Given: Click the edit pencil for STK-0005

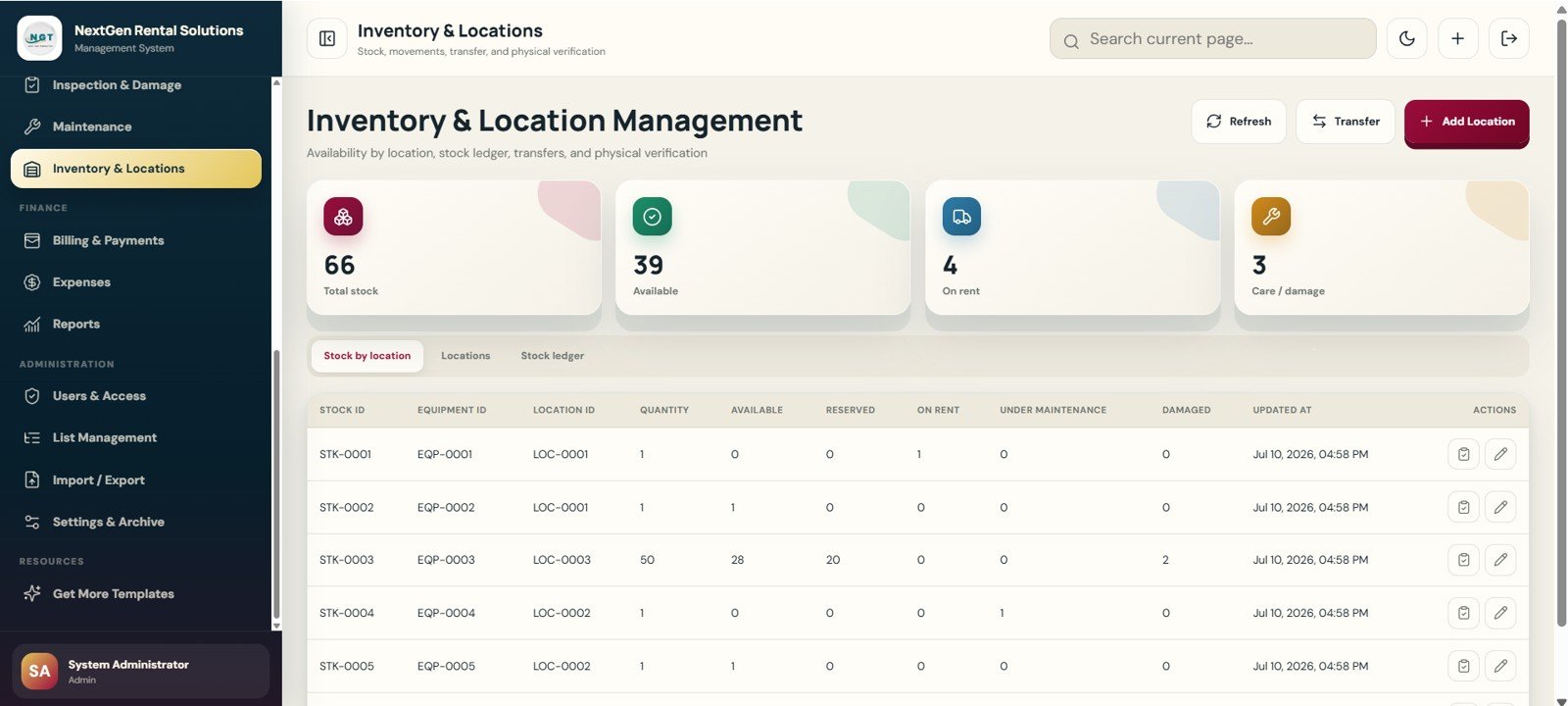Looking at the screenshot, I should pyautogui.click(x=1500, y=666).
